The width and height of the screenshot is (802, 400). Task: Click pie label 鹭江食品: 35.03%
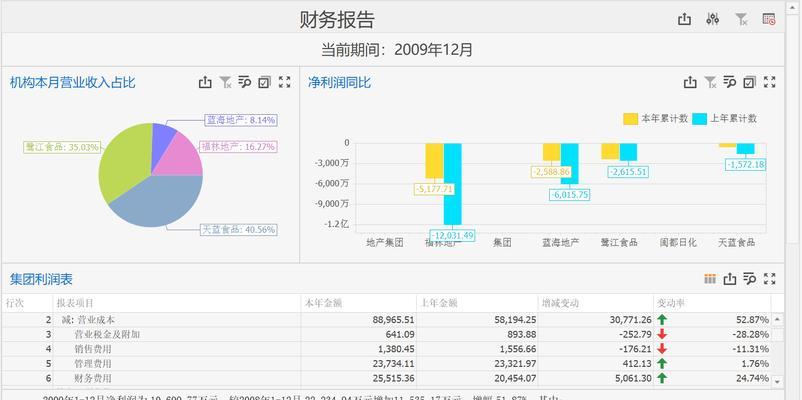(62, 147)
